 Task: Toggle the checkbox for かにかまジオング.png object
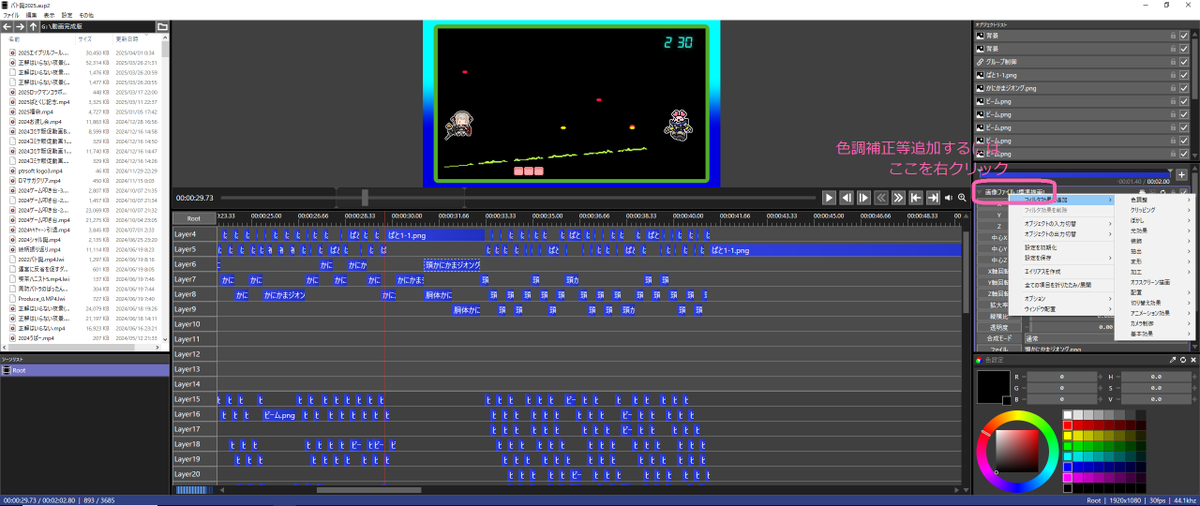(1184, 88)
